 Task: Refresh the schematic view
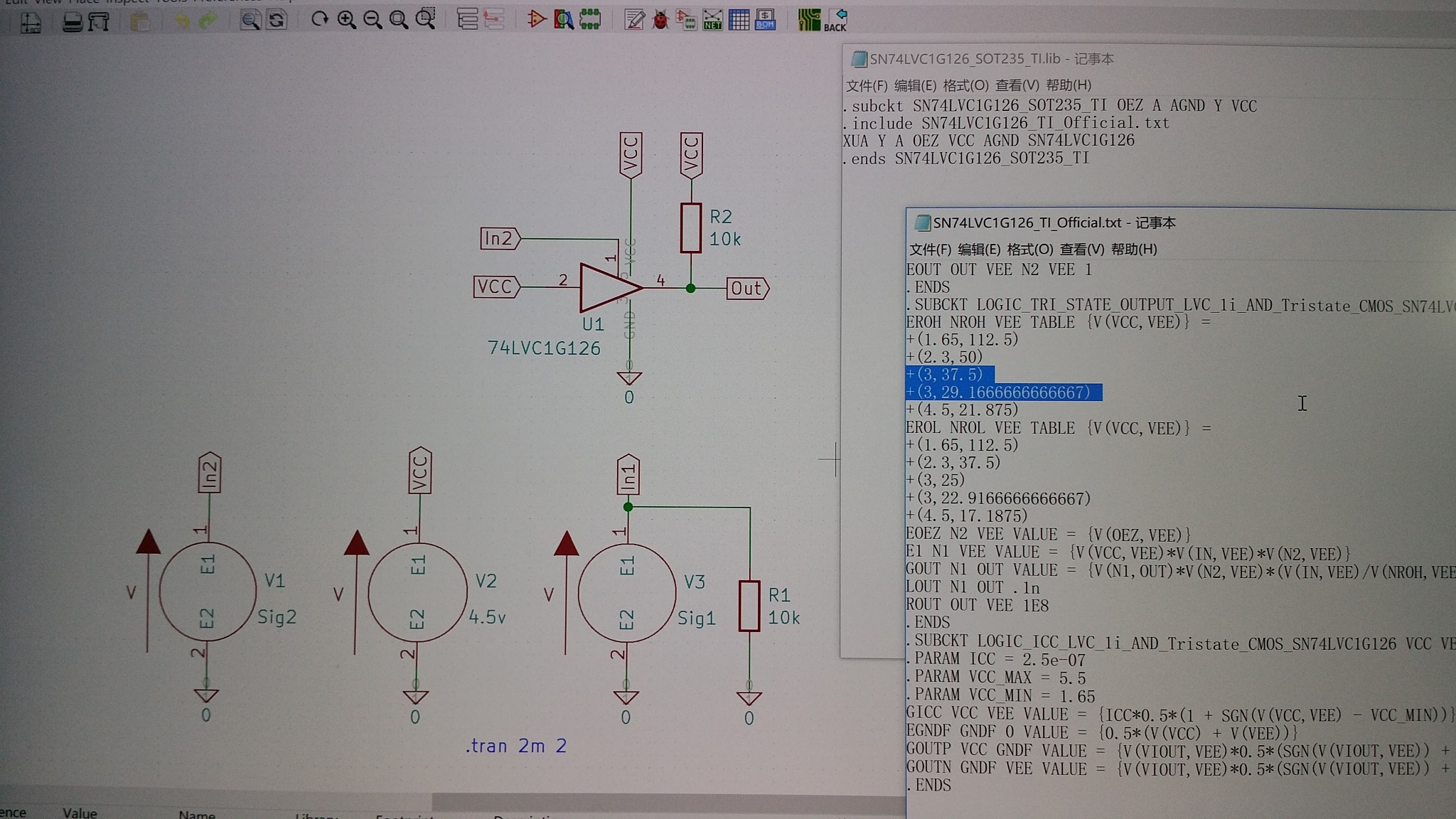(x=320, y=19)
